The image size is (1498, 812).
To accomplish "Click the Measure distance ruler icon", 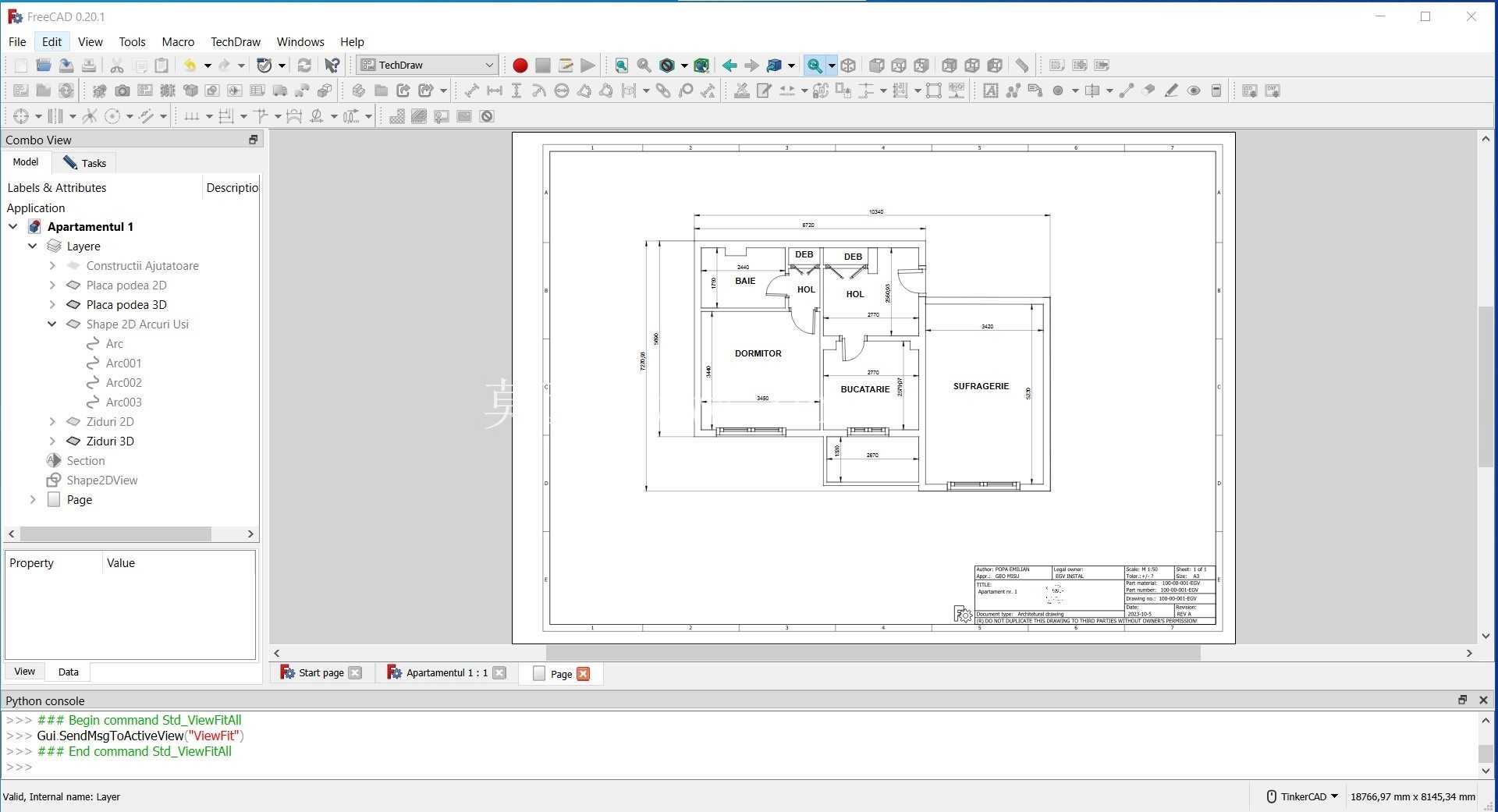I will 1021,66.
